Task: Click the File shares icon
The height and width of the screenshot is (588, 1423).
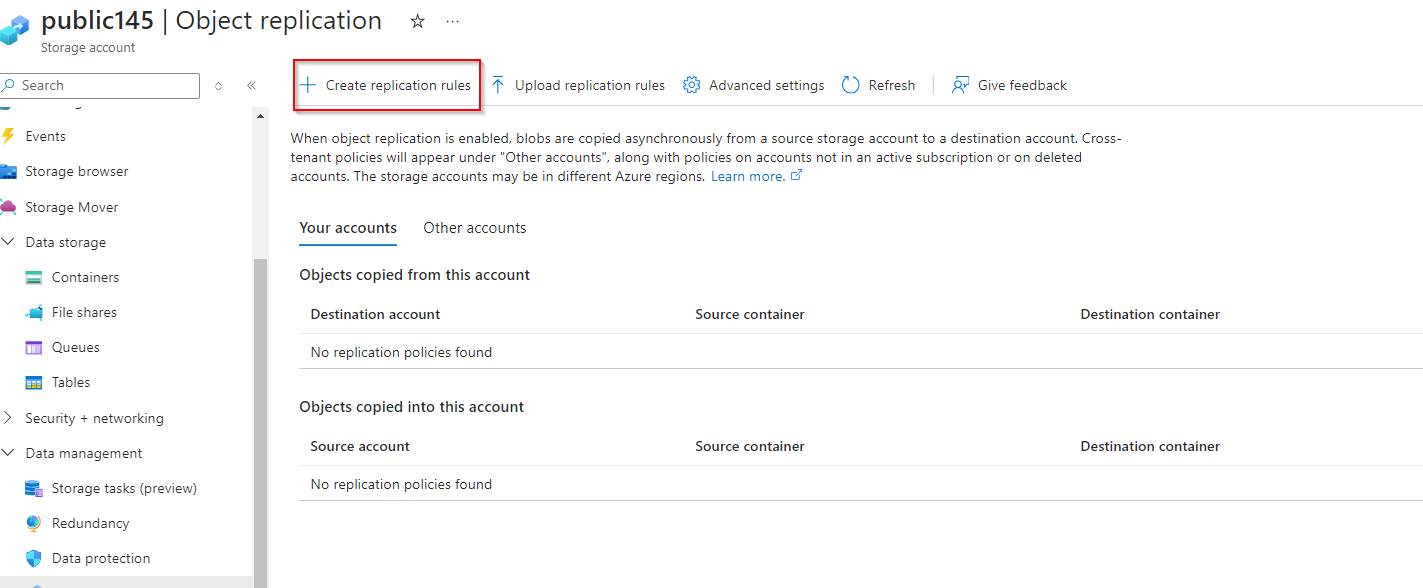Action: point(34,312)
